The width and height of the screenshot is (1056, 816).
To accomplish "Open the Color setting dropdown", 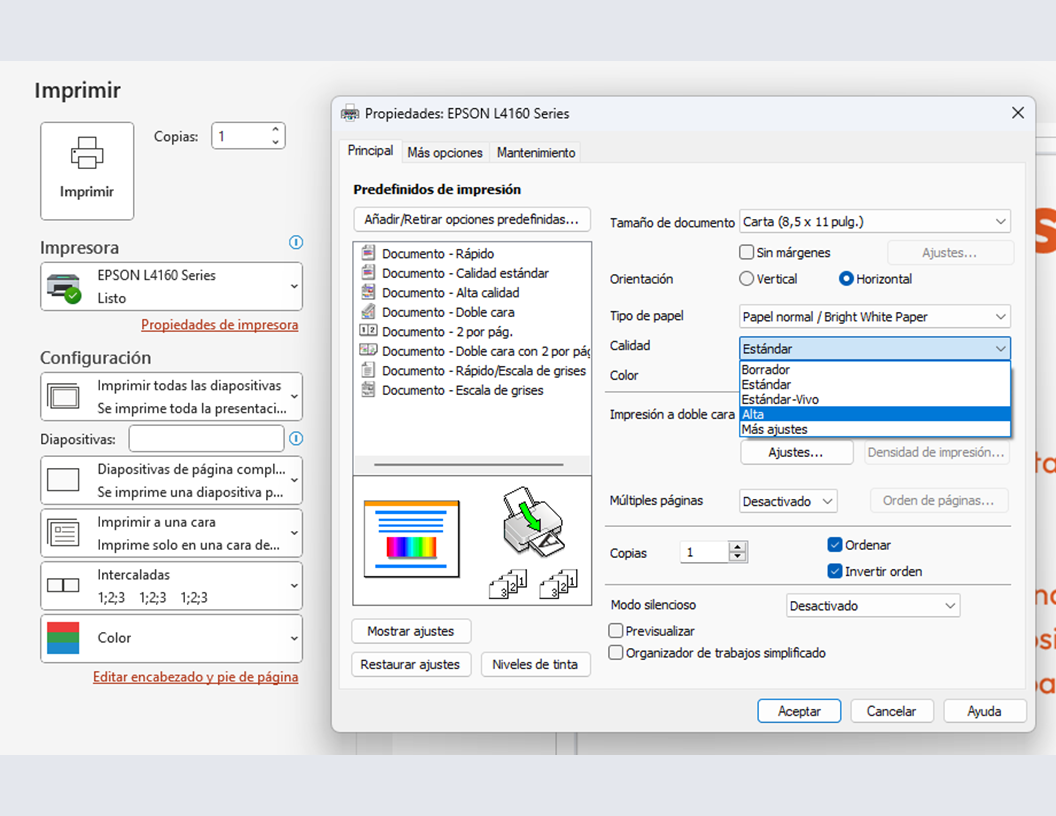I will [171, 638].
